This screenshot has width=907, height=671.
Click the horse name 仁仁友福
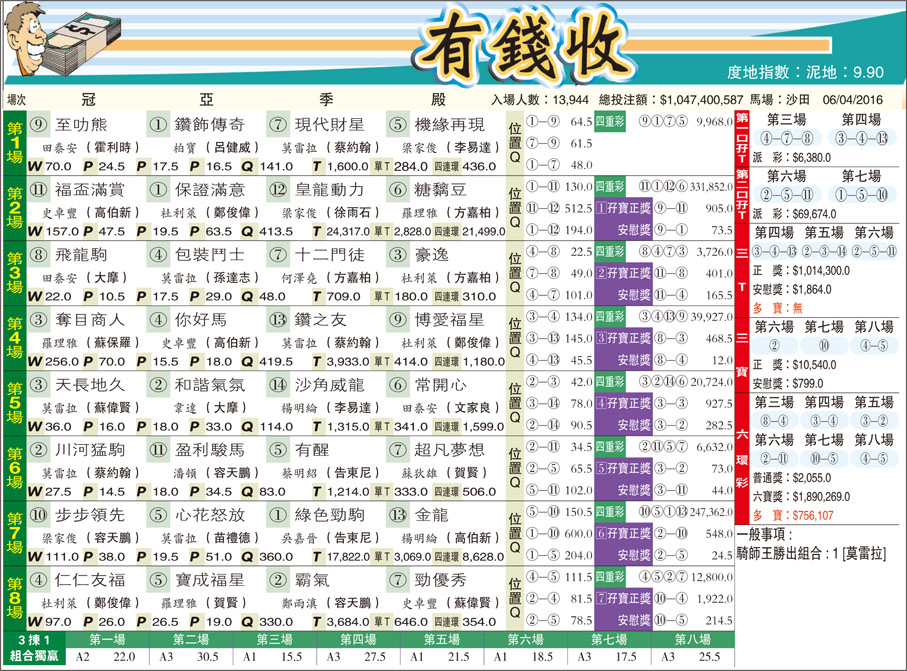89,580
